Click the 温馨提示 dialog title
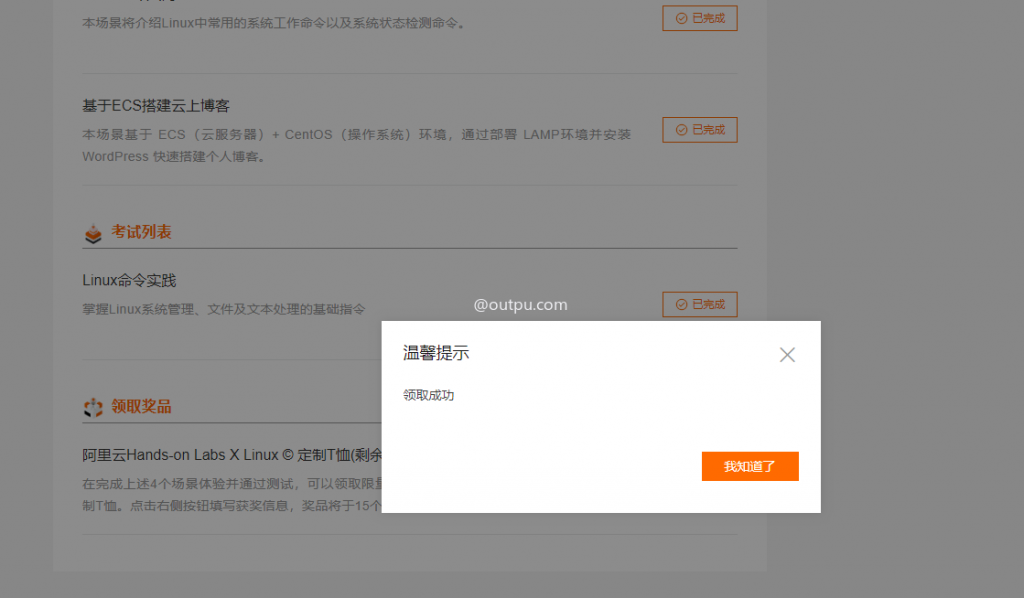The width and height of the screenshot is (1024, 598). point(436,353)
